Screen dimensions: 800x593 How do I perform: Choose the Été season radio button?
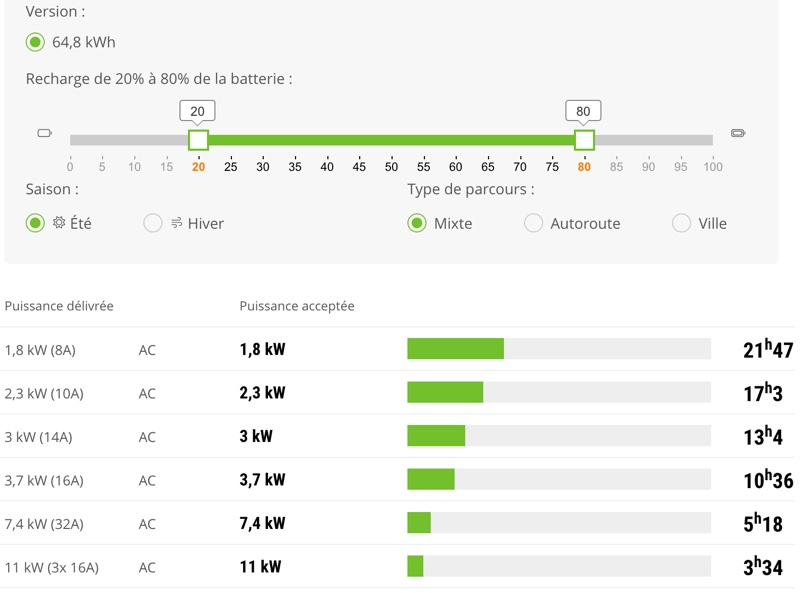pyautogui.click(x=35, y=223)
